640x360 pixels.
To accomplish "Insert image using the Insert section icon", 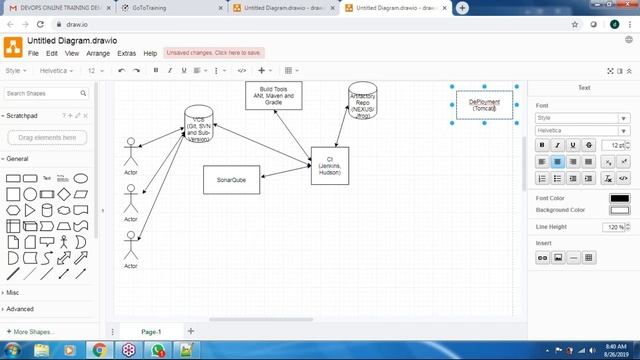I will pyautogui.click(x=558, y=258).
